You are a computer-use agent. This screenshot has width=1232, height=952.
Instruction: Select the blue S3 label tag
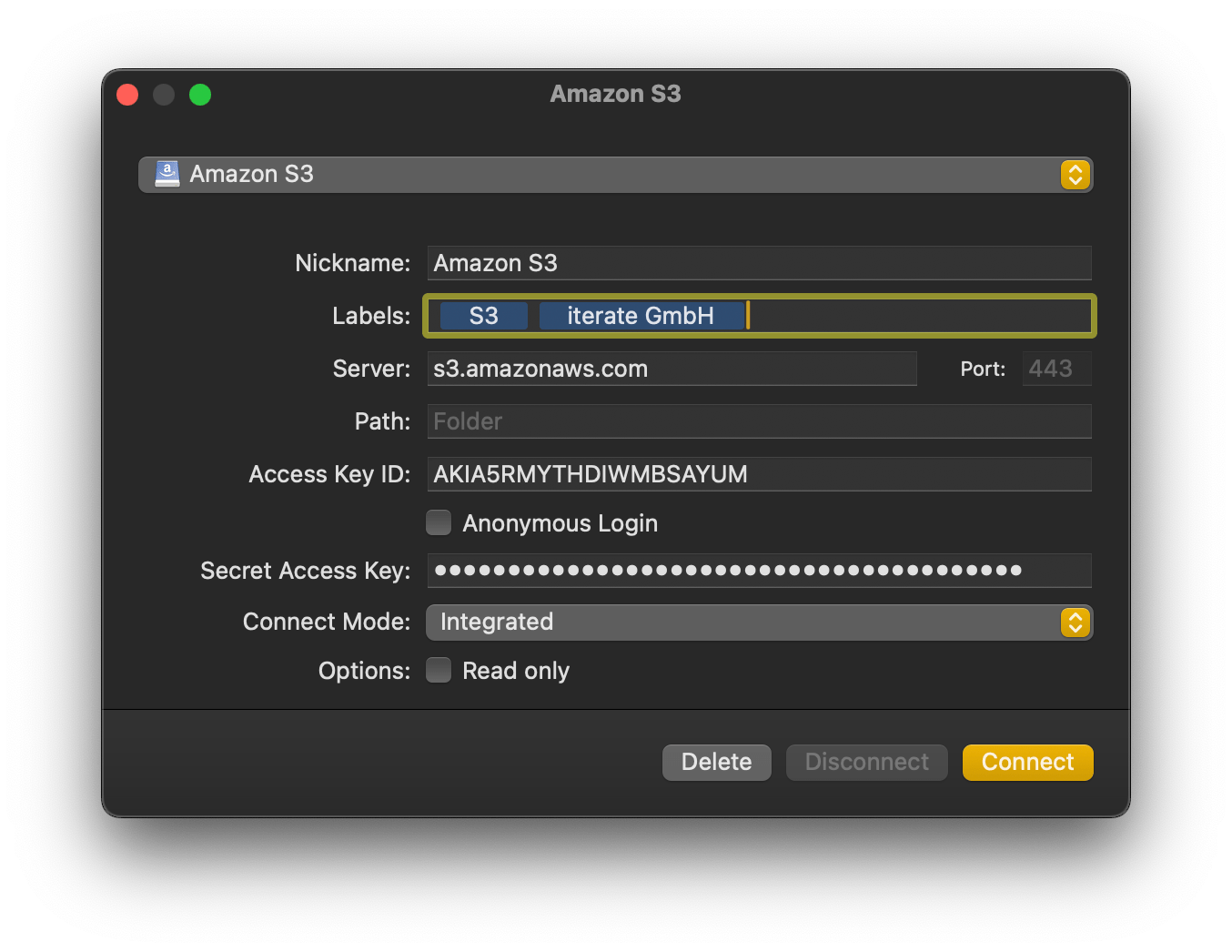(483, 315)
